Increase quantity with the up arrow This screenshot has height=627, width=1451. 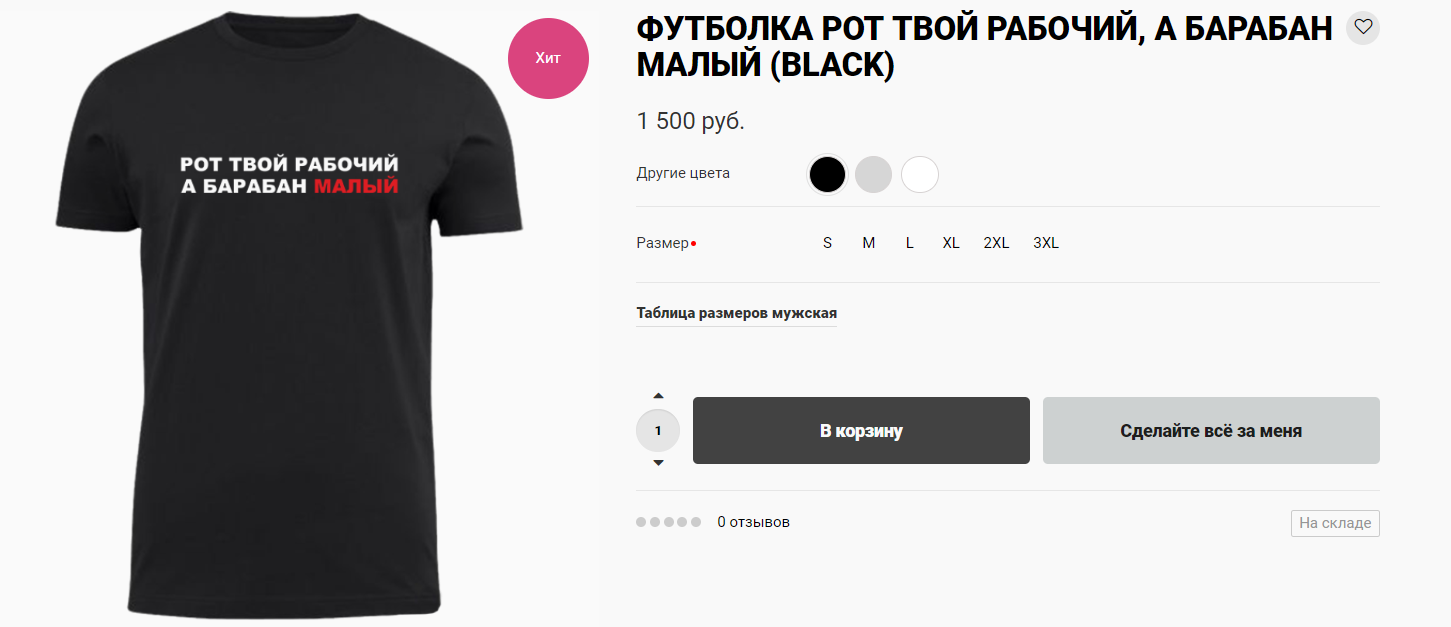658,396
